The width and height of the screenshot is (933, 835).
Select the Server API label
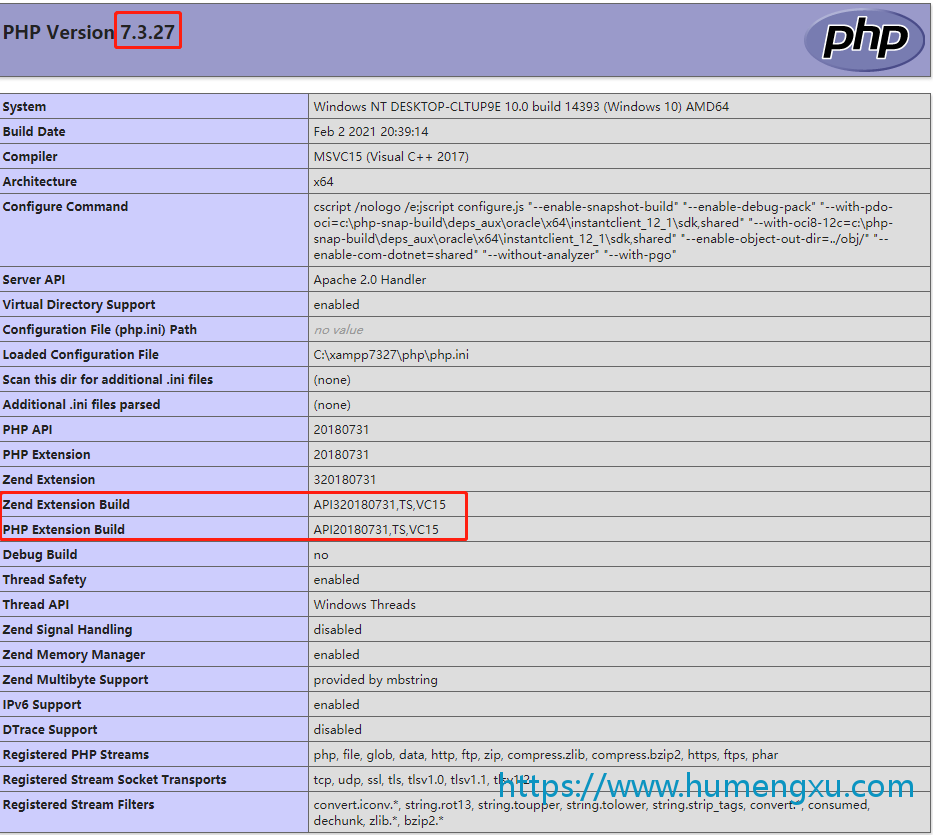coord(34,279)
